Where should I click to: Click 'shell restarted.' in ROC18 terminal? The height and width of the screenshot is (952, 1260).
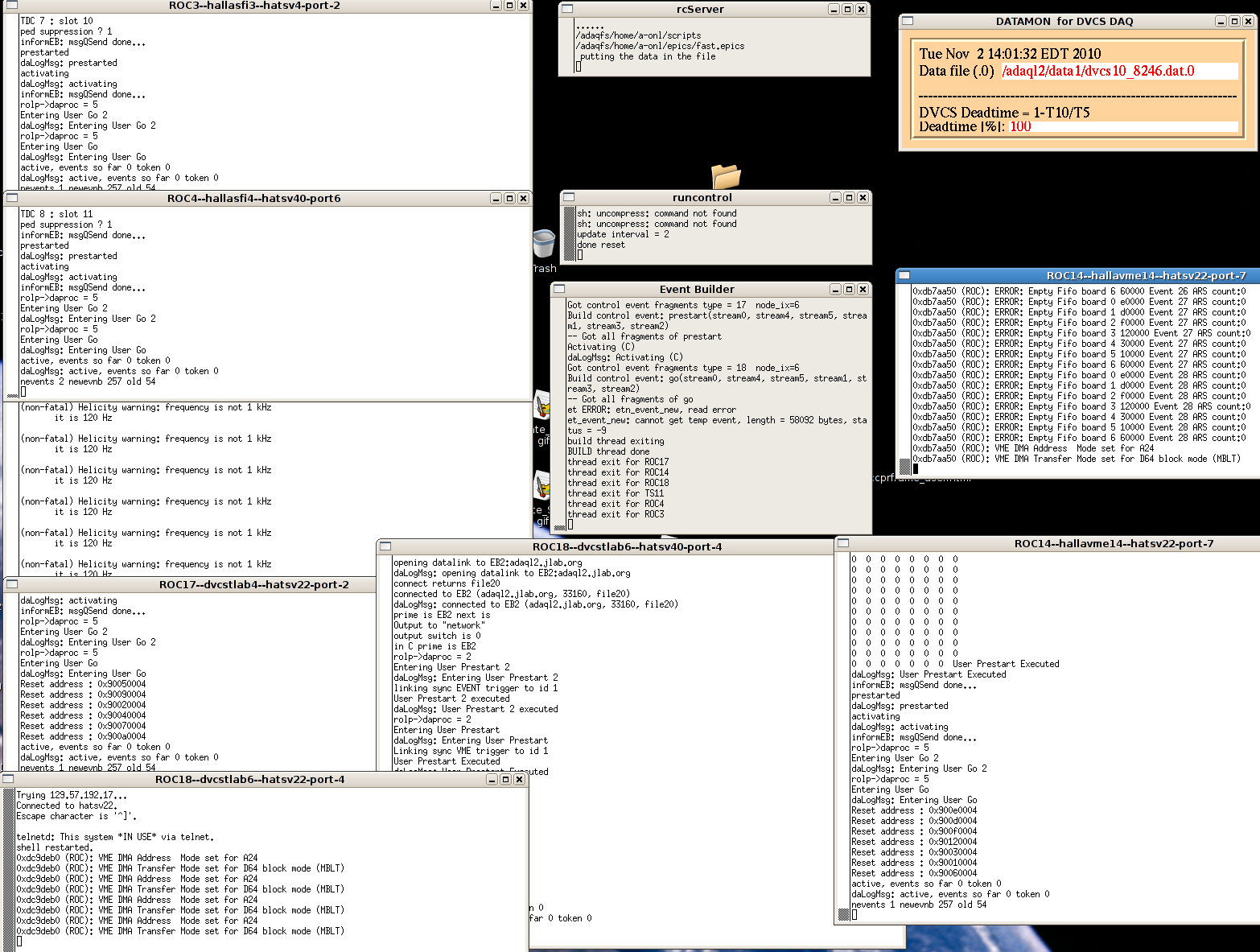55,847
